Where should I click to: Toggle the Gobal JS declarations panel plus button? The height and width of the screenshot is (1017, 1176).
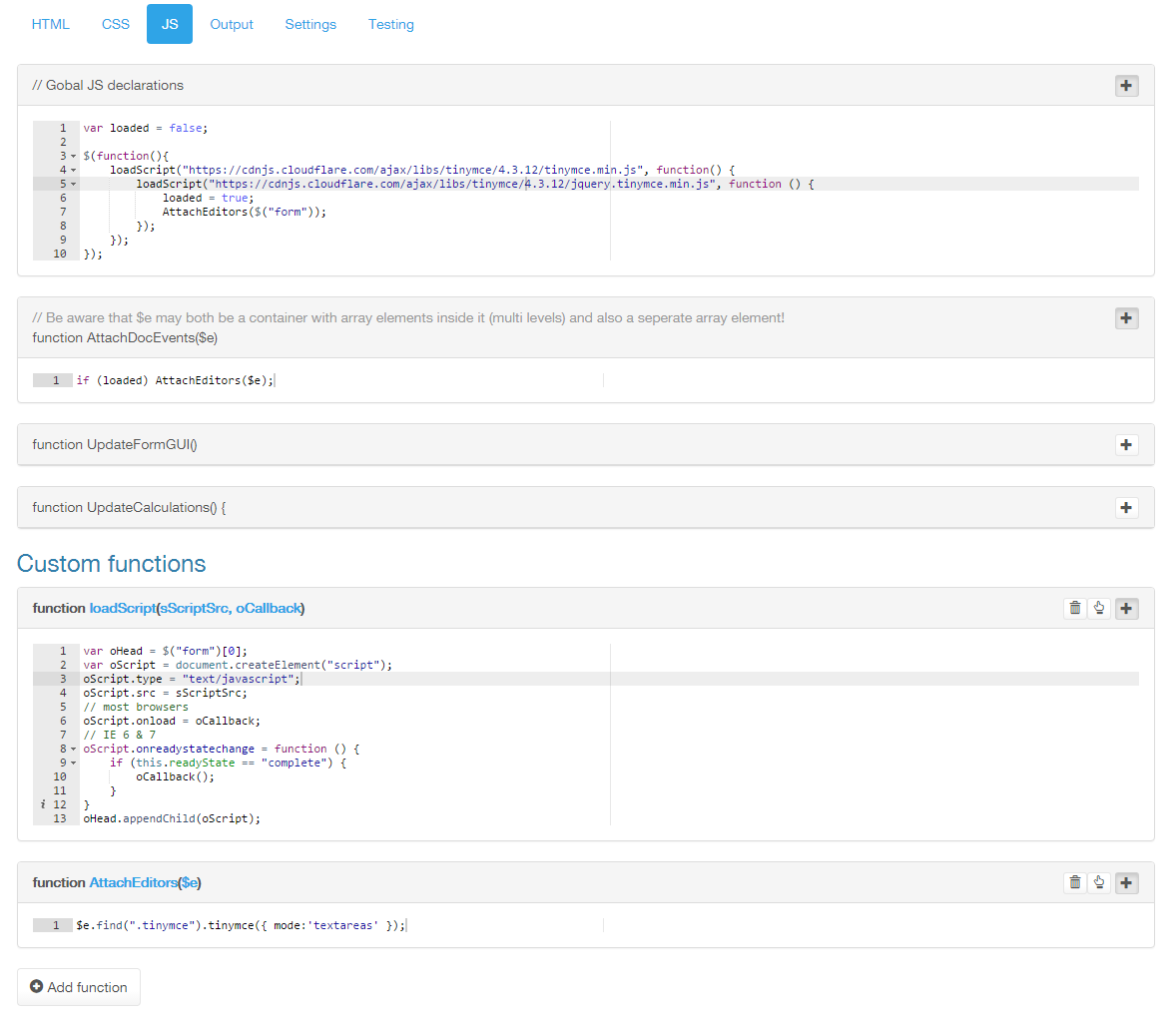[1126, 86]
